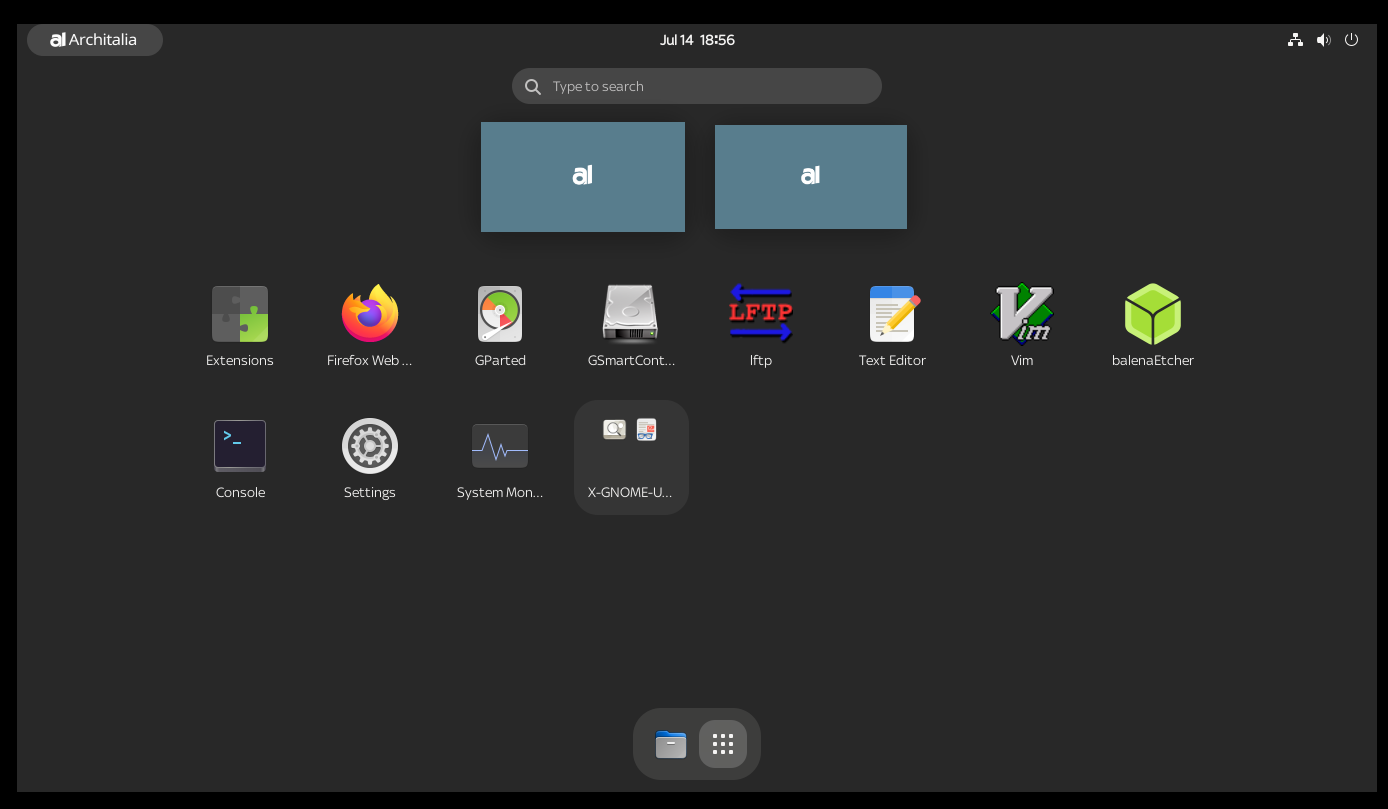1388x809 pixels.
Task: Open the clock and calendar menu
Action: point(697,40)
